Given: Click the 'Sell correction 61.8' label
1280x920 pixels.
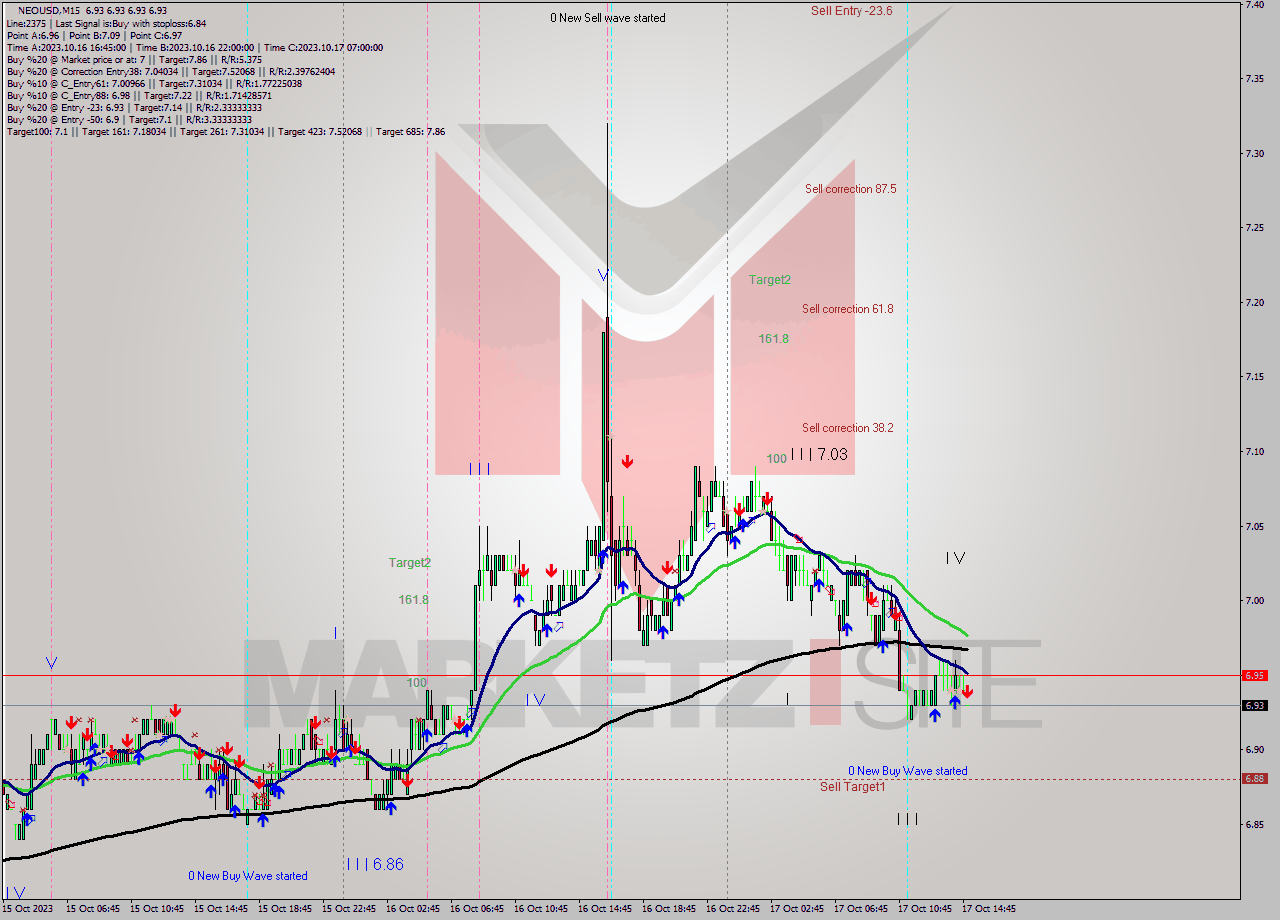Looking at the screenshot, I should click(848, 309).
